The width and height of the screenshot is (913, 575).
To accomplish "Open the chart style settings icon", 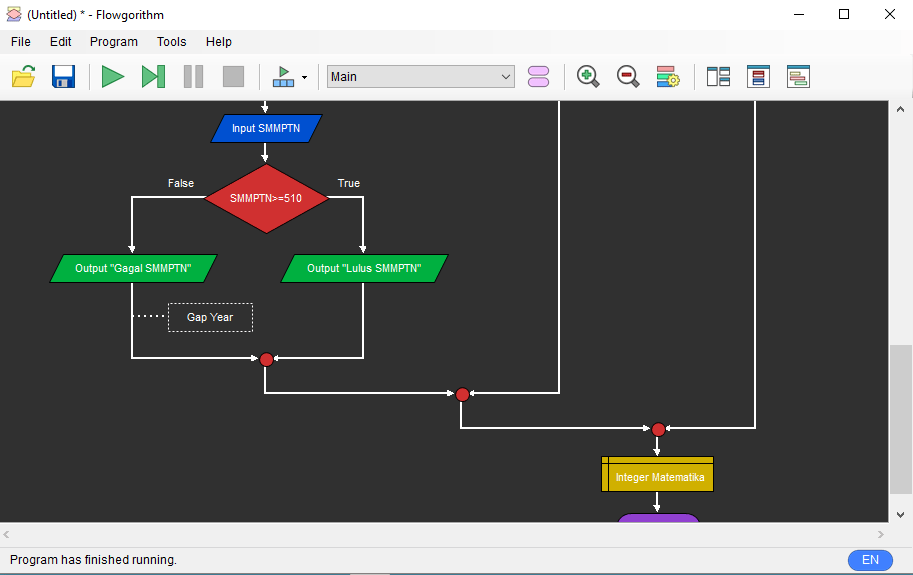I will tap(668, 77).
